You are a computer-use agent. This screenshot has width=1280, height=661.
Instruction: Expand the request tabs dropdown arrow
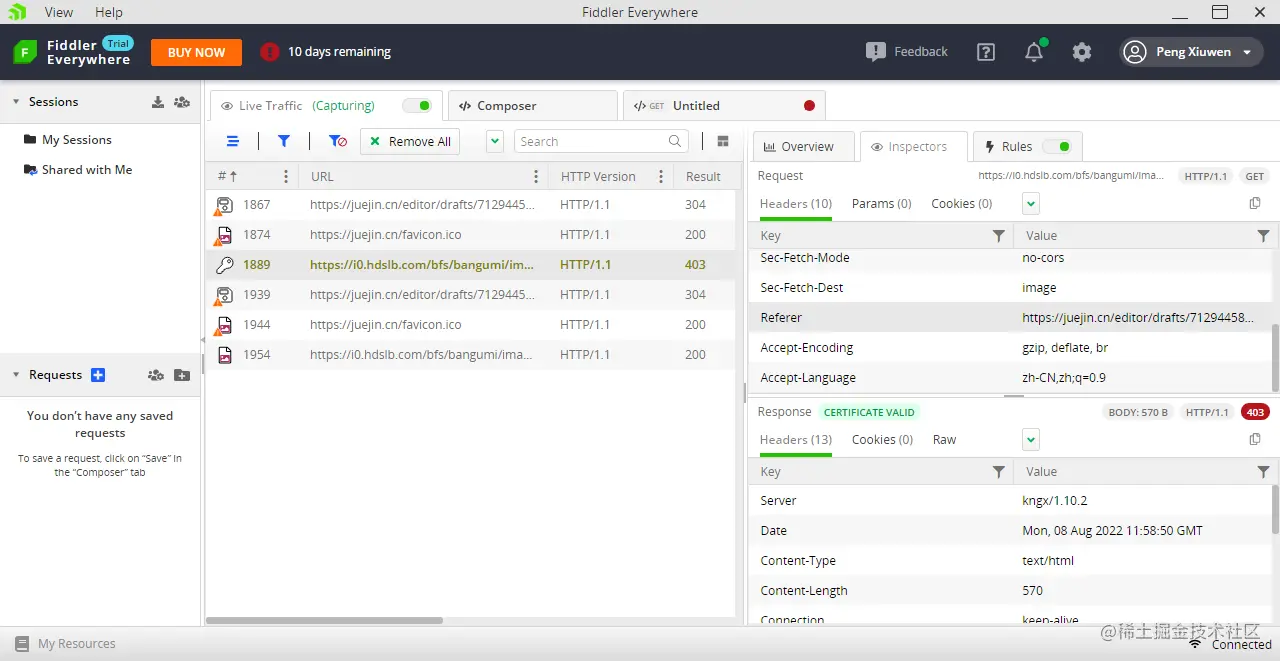(x=1031, y=204)
